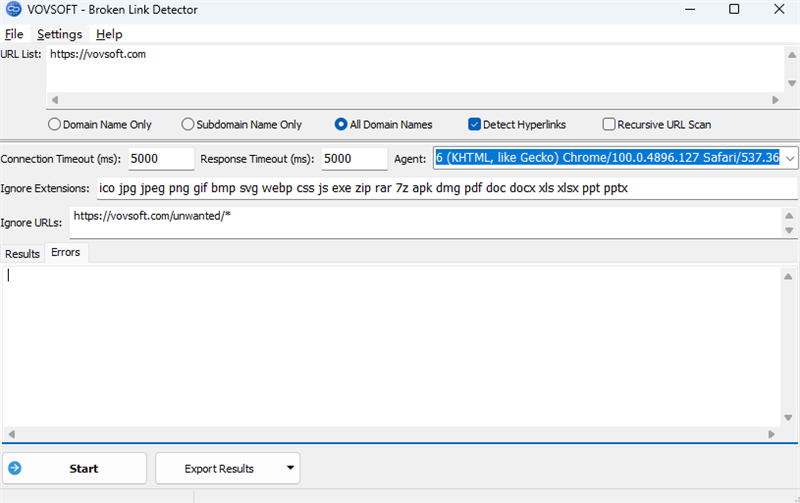Open the Help menu
The image size is (800, 503).
(109, 34)
